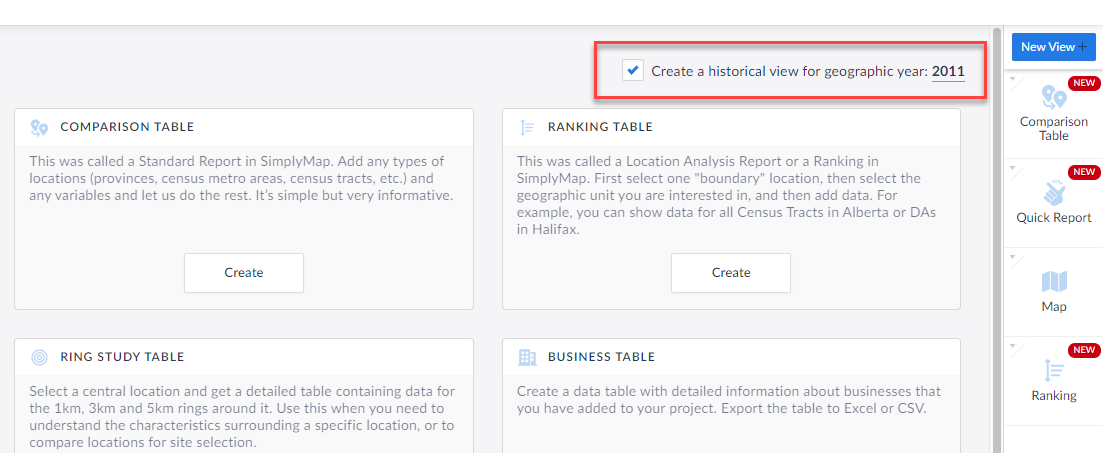Click the Ring Study Table target icon
Screen dimensions: 1103x453
coord(39,357)
